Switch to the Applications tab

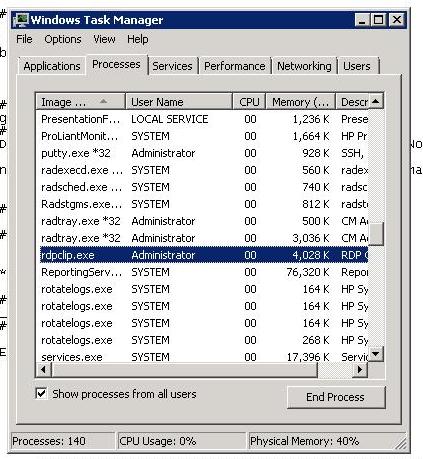tap(52, 66)
